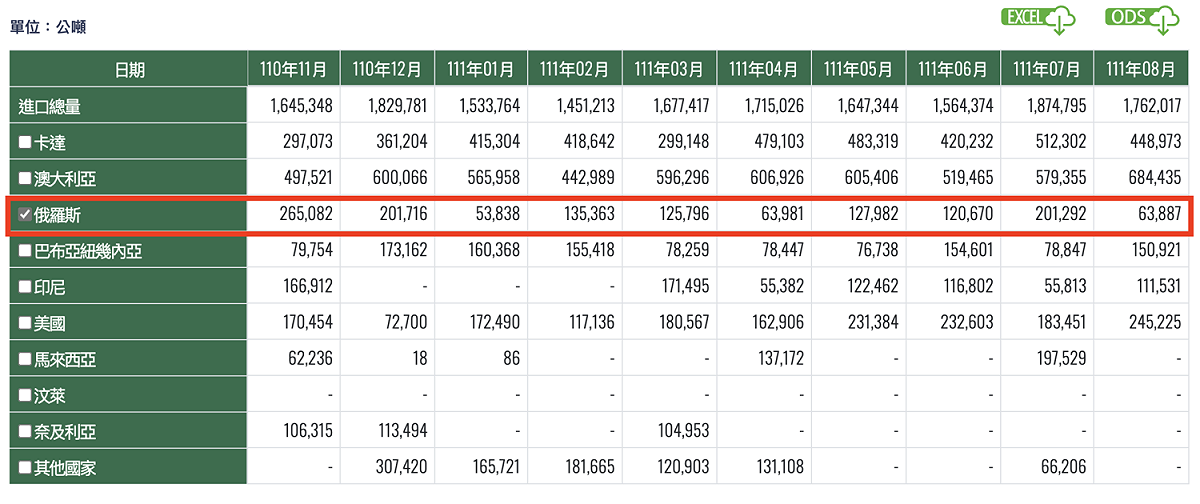
Task: Click the 110年11月 column header
Action: [x=293, y=69]
